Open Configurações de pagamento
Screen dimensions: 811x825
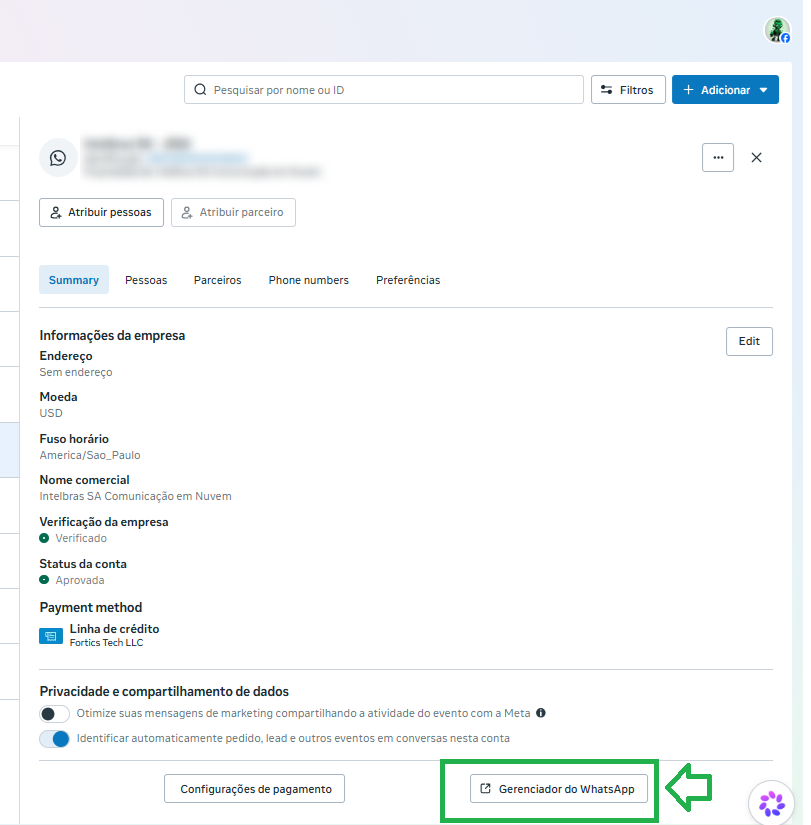(x=254, y=789)
